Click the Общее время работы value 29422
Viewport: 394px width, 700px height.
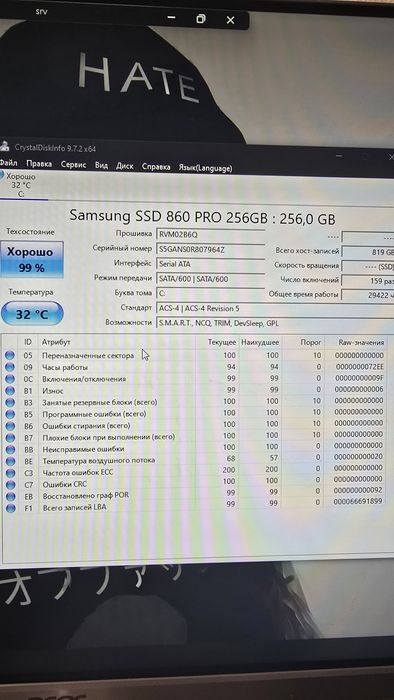tap(368, 295)
